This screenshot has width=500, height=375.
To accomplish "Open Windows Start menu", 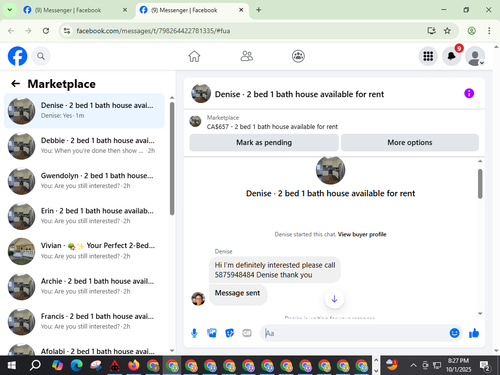I will click(x=11, y=365).
